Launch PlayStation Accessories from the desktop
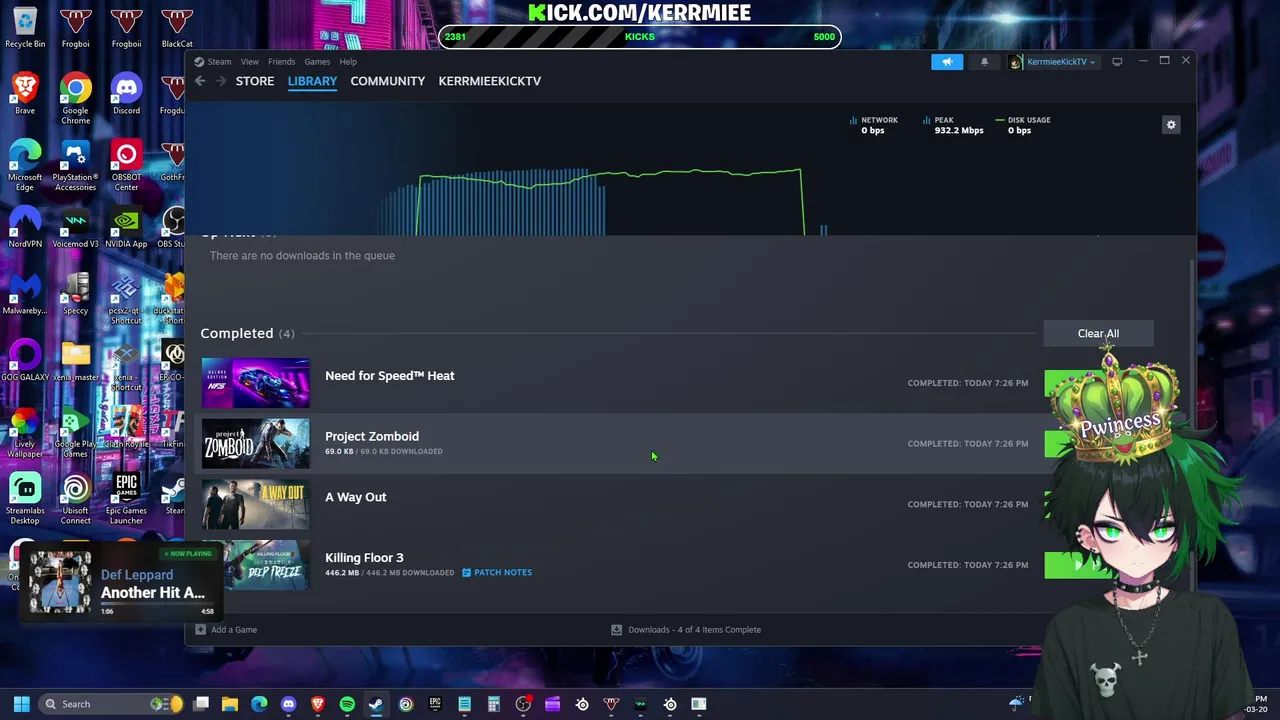This screenshot has width=1280, height=720. [x=75, y=165]
